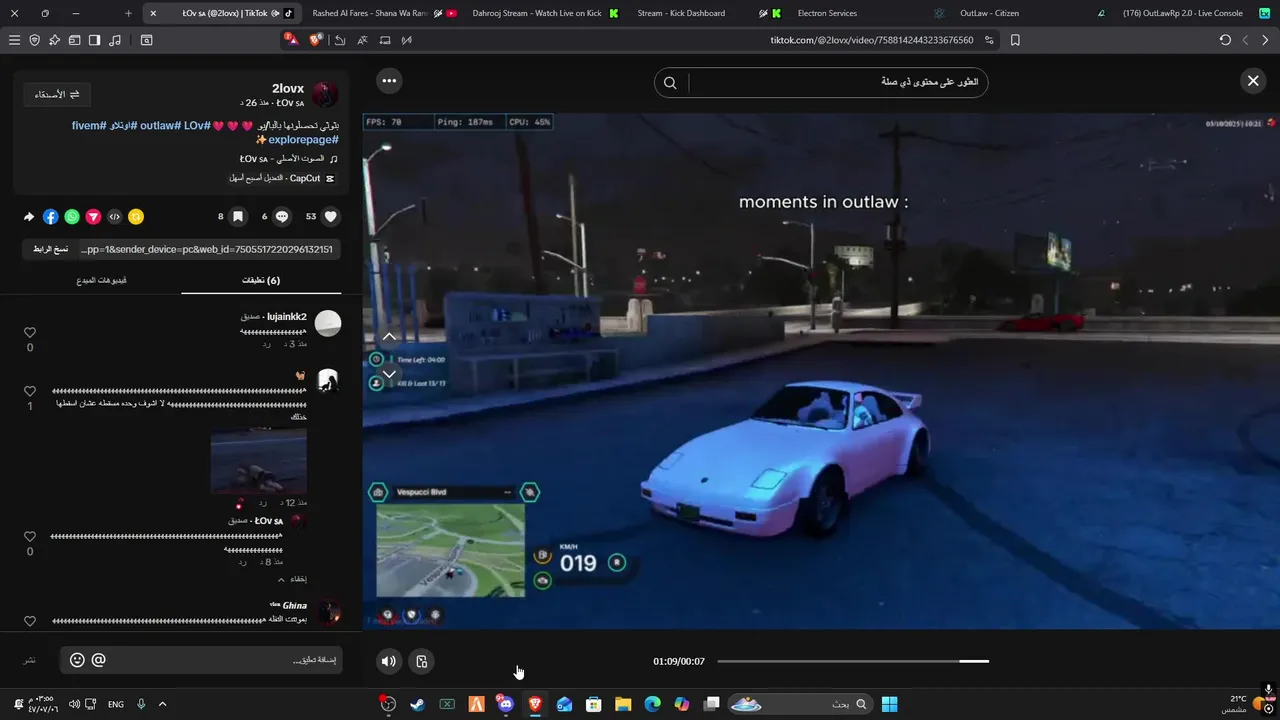This screenshot has width=1280, height=720.
Task: Copy the video link button
Action: point(51,249)
